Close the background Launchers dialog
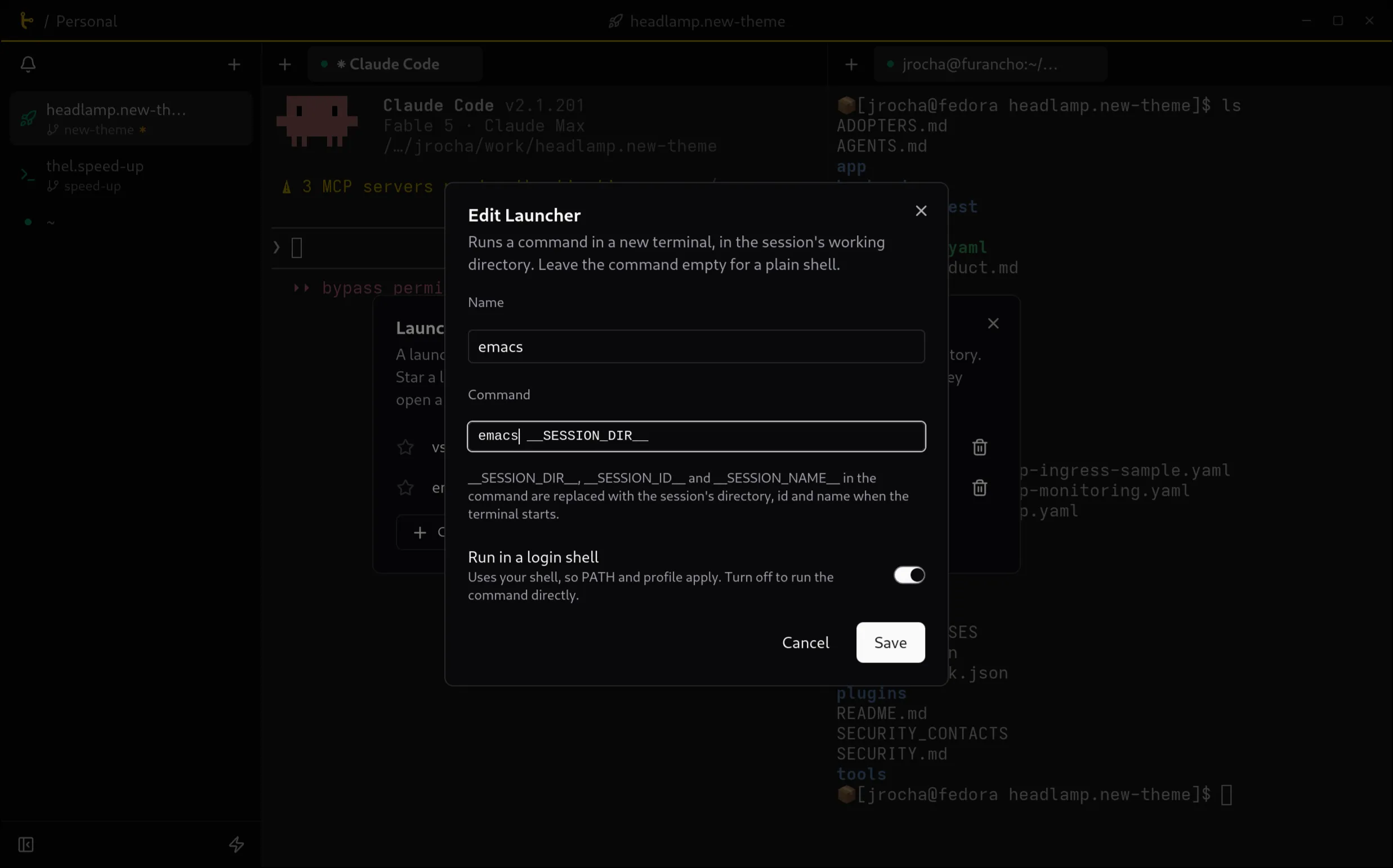This screenshot has width=1393, height=868. click(993, 323)
